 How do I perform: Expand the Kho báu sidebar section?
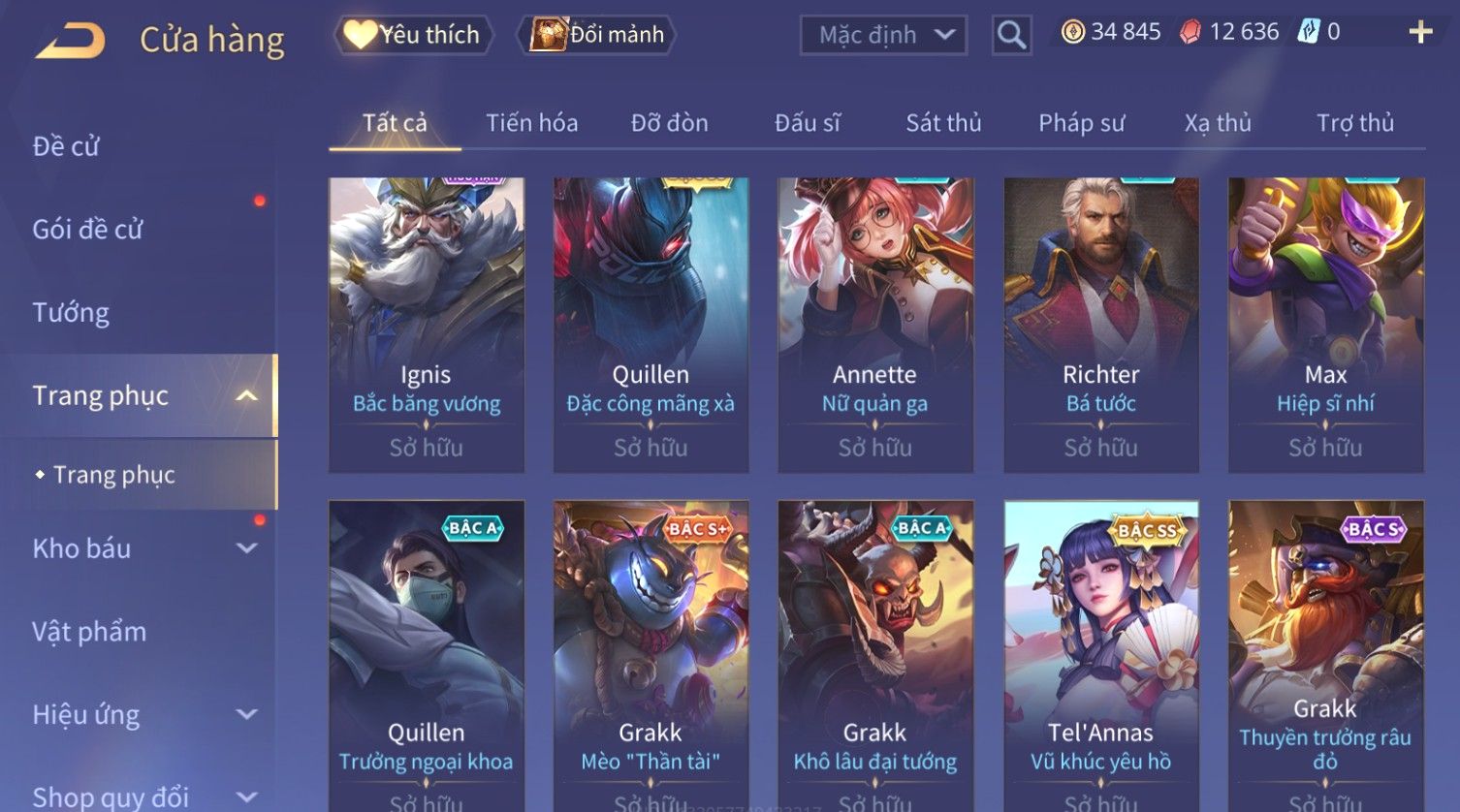coord(247,548)
